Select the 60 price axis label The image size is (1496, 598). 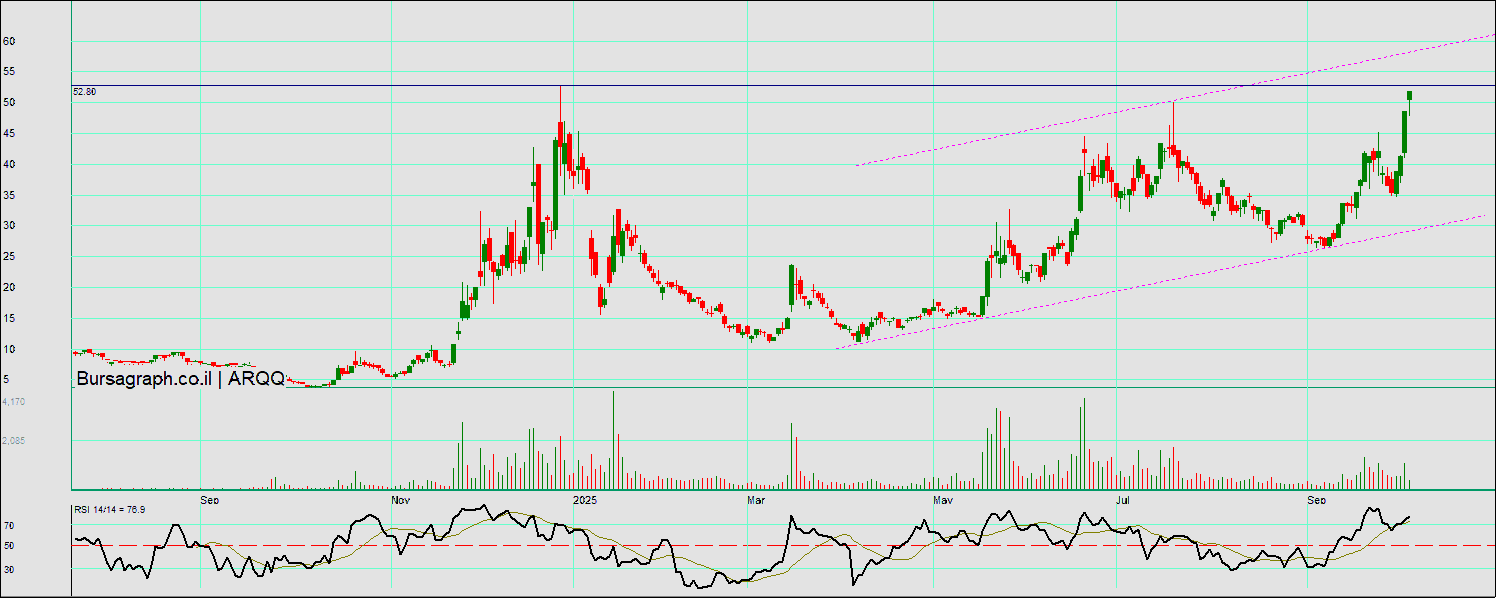(8, 41)
